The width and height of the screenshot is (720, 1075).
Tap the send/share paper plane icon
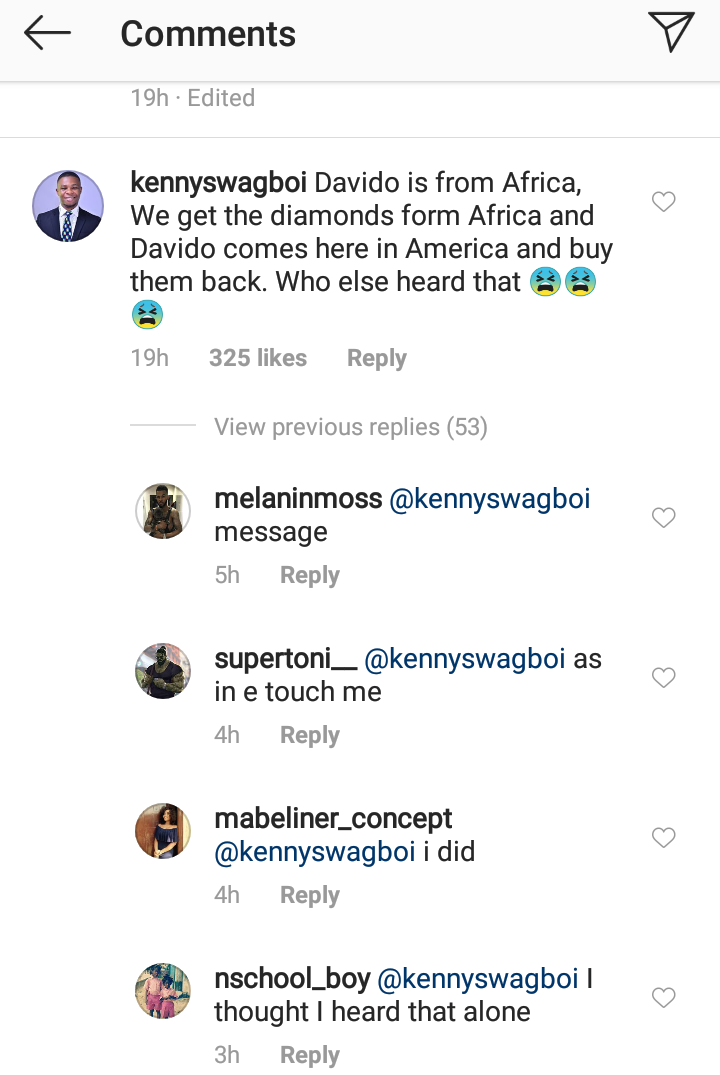point(670,33)
